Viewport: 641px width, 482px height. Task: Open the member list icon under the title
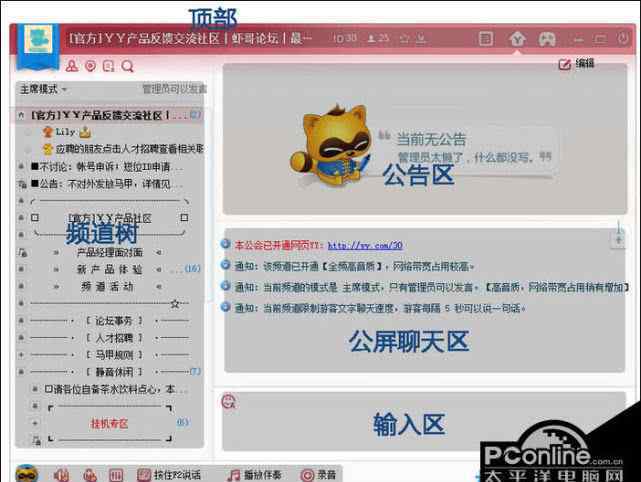click(72, 66)
